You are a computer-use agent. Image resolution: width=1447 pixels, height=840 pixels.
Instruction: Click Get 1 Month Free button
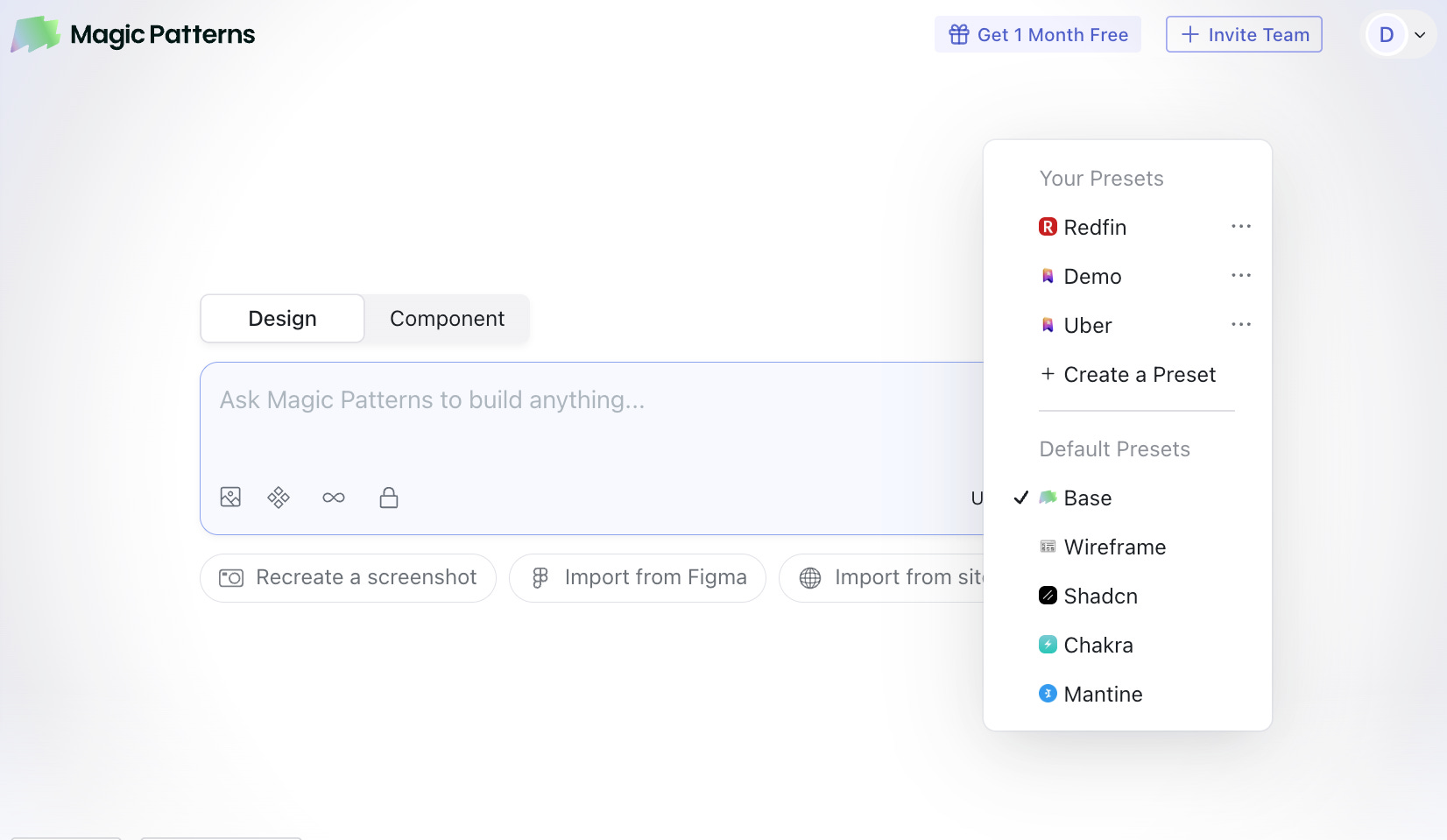click(x=1038, y=34)
